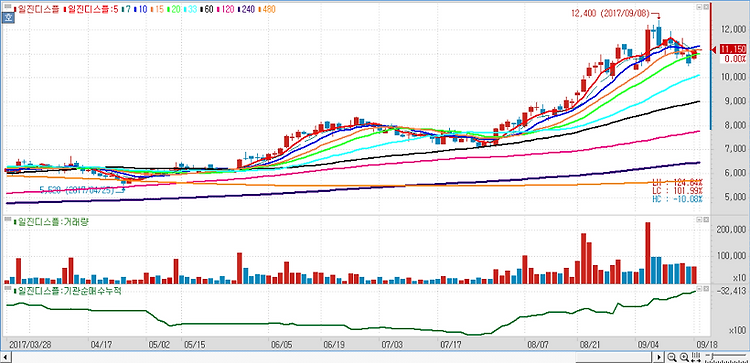This screenshot has width=750, height=363.
Task: Close the 거래량 volume panel
Action: (x=706, y=220)
